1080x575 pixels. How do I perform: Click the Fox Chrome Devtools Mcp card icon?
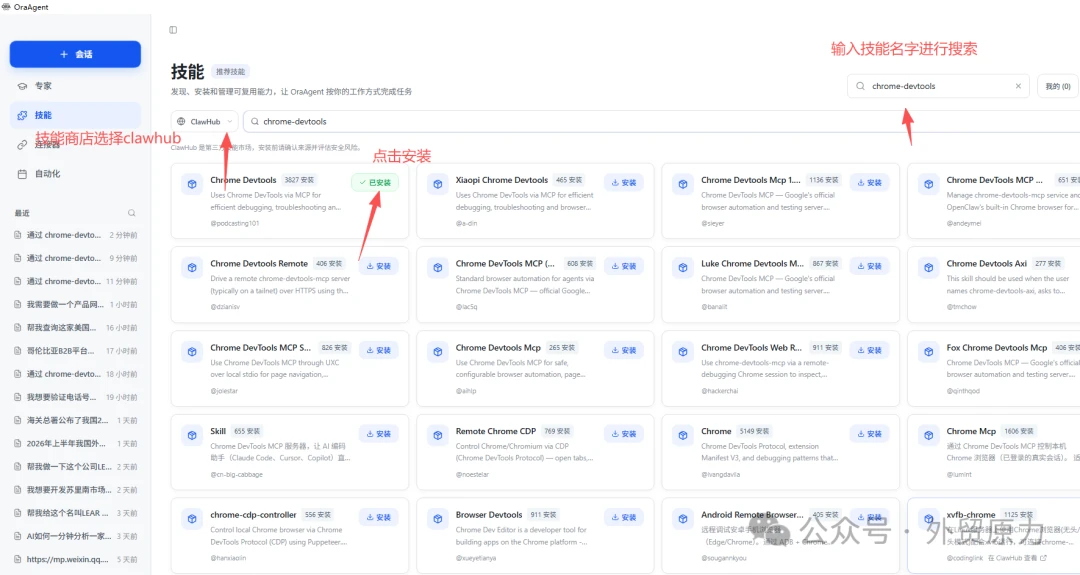928,351
